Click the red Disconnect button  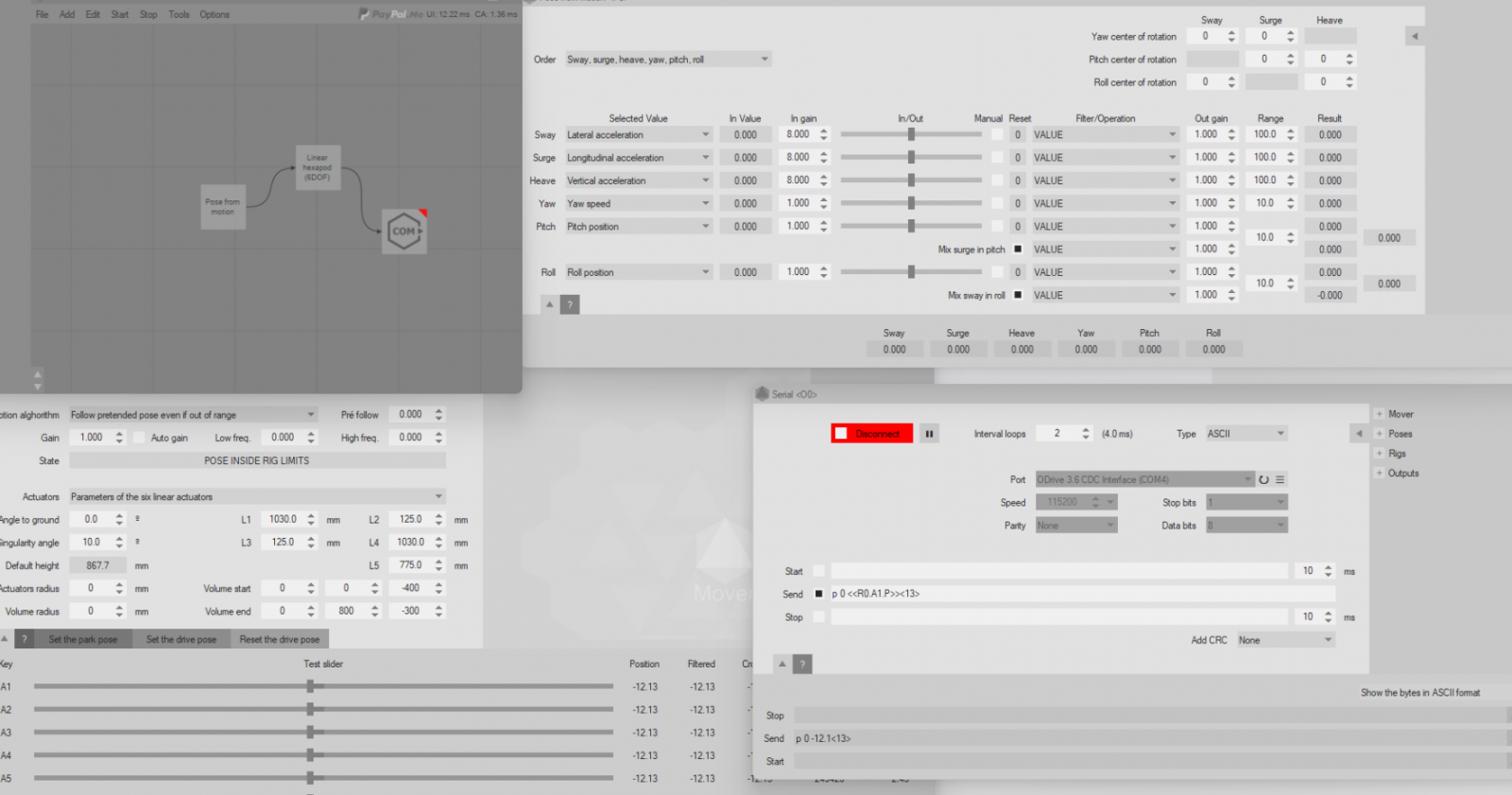(872, 434)
